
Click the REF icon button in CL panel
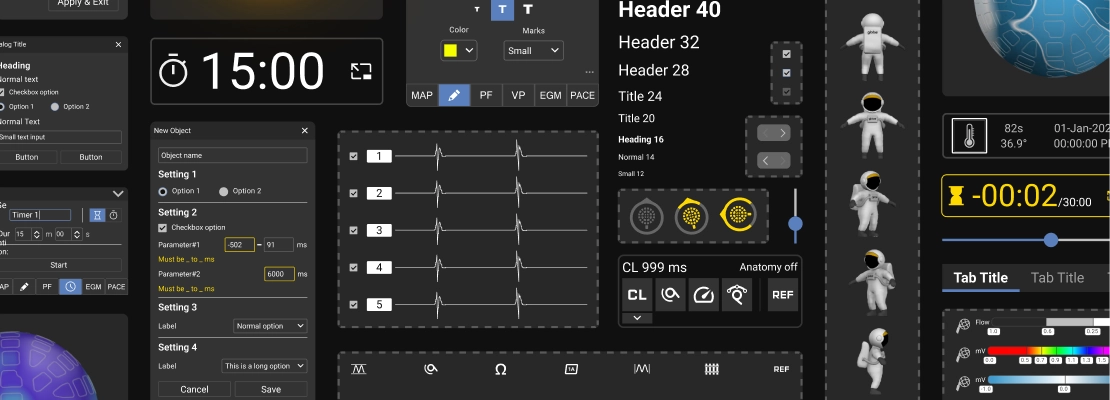pos(783,294)
